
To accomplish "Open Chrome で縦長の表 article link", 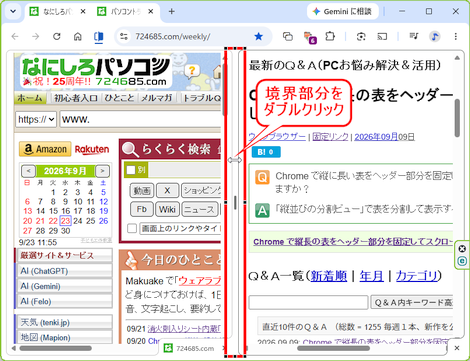I will click(353, 242).
